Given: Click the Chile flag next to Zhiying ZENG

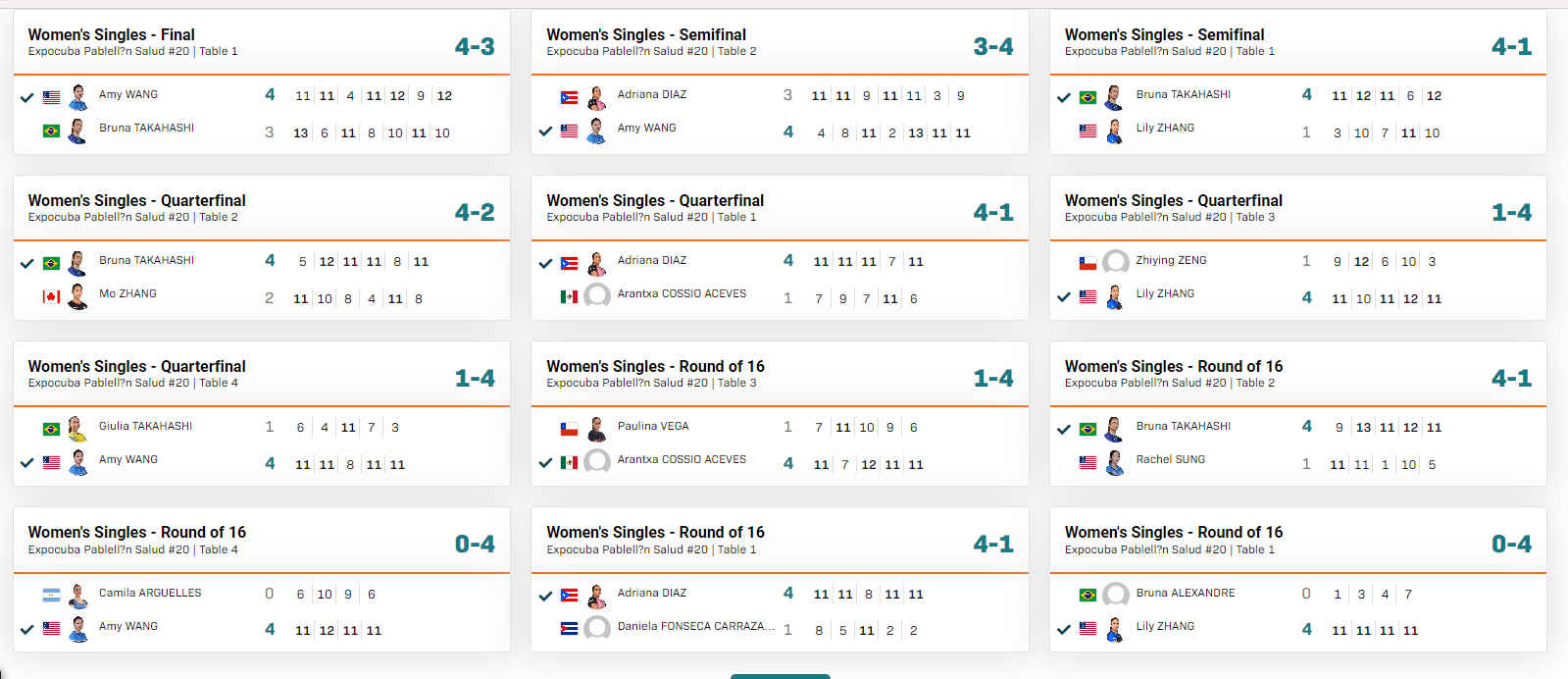Looking at the screenshot, I should [1087, 263].
